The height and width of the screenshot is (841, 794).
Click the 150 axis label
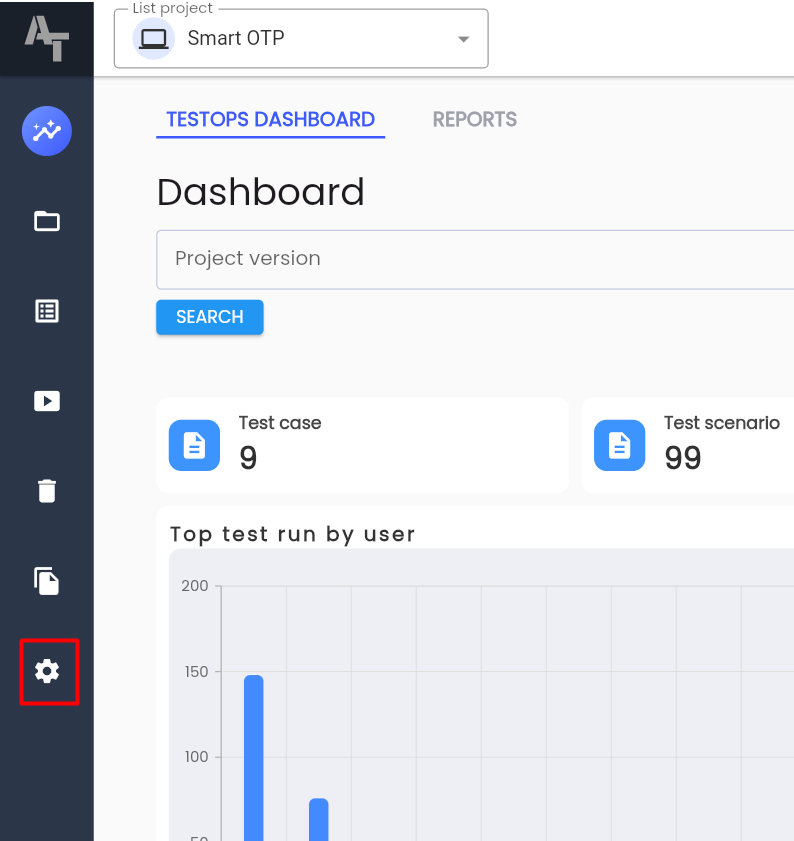coord(196,672)
